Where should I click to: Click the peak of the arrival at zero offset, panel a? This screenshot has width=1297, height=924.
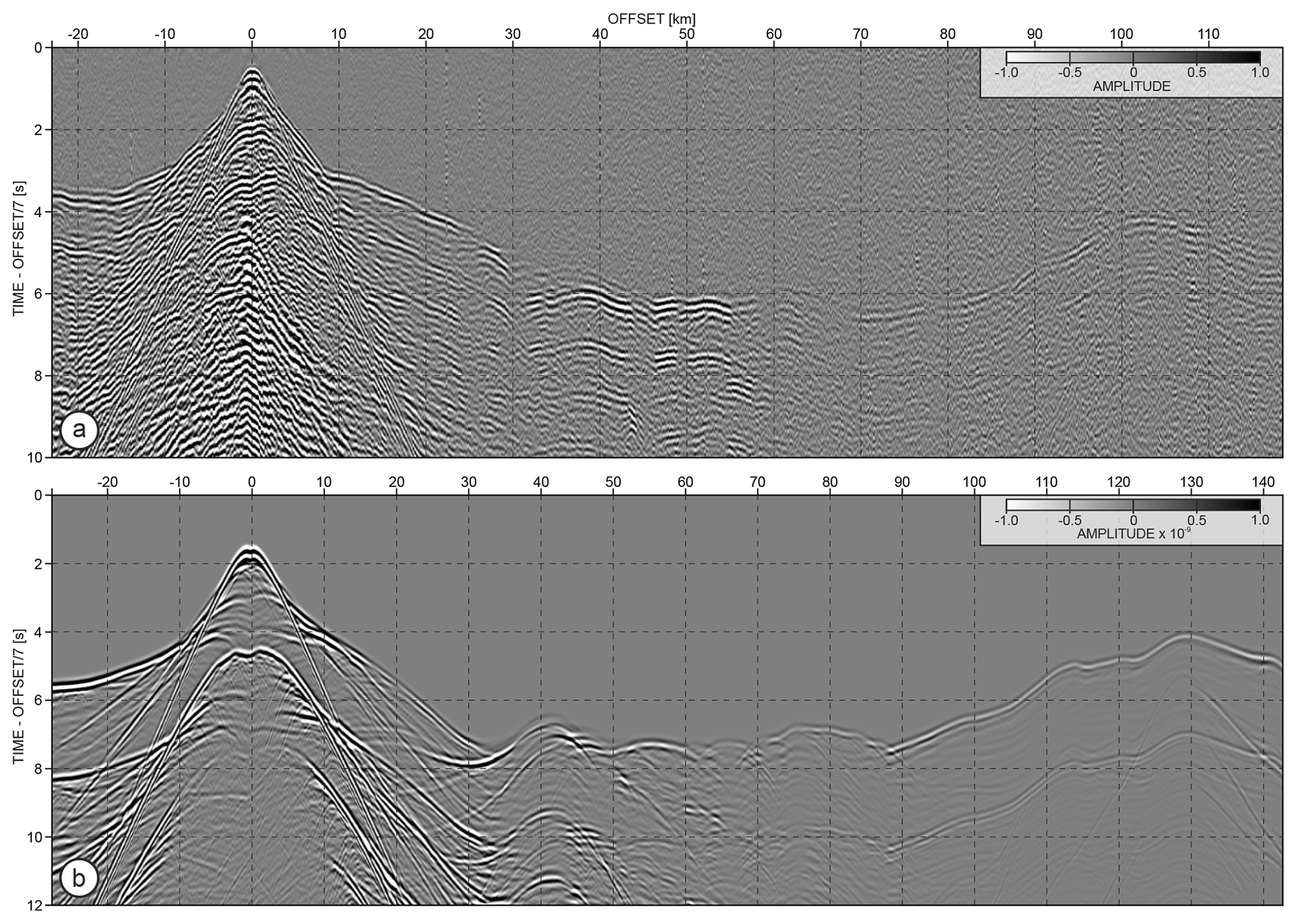click(x=252, y=70)
